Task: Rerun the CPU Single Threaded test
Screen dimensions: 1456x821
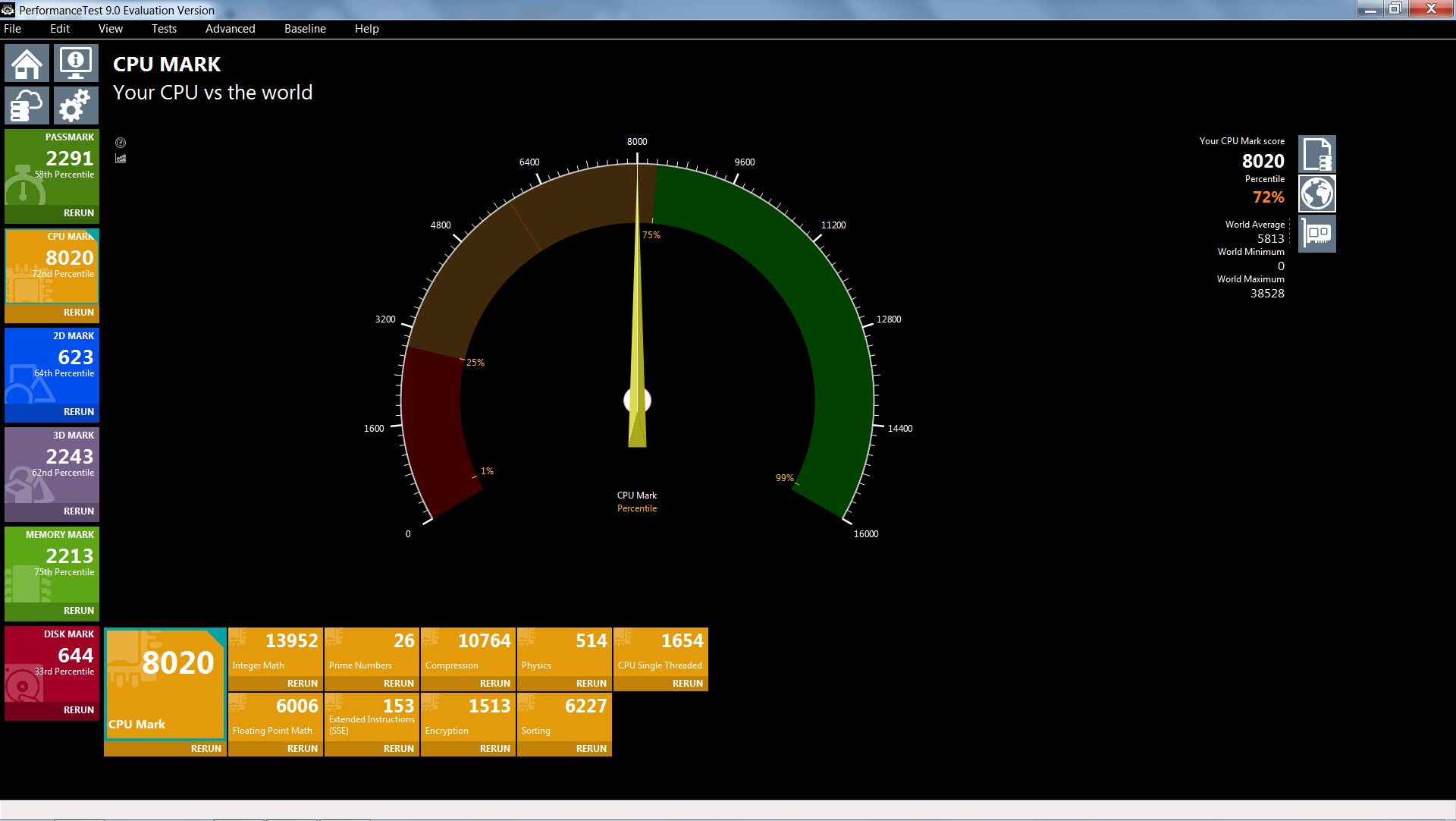Action: (688, 684)
